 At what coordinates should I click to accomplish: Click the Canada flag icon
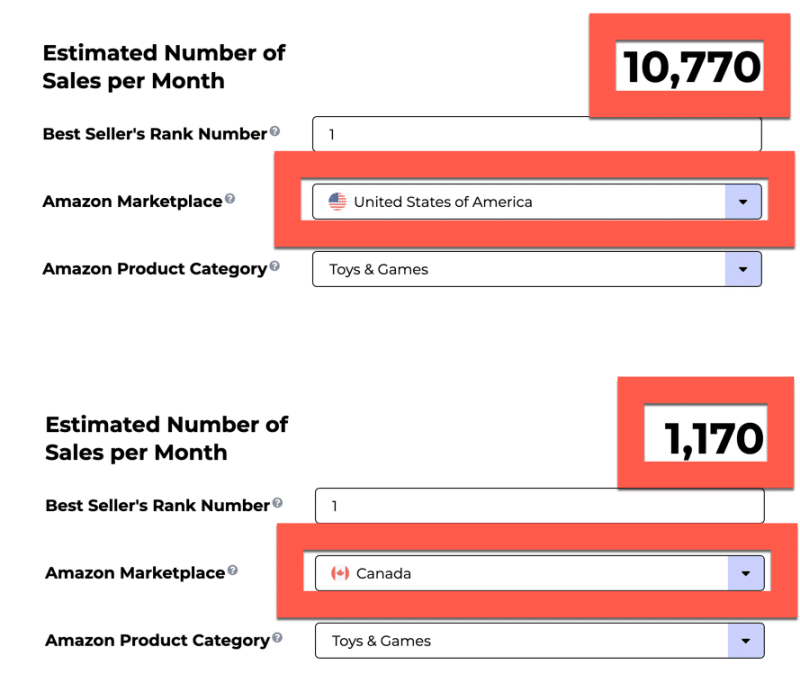point(340,573)
